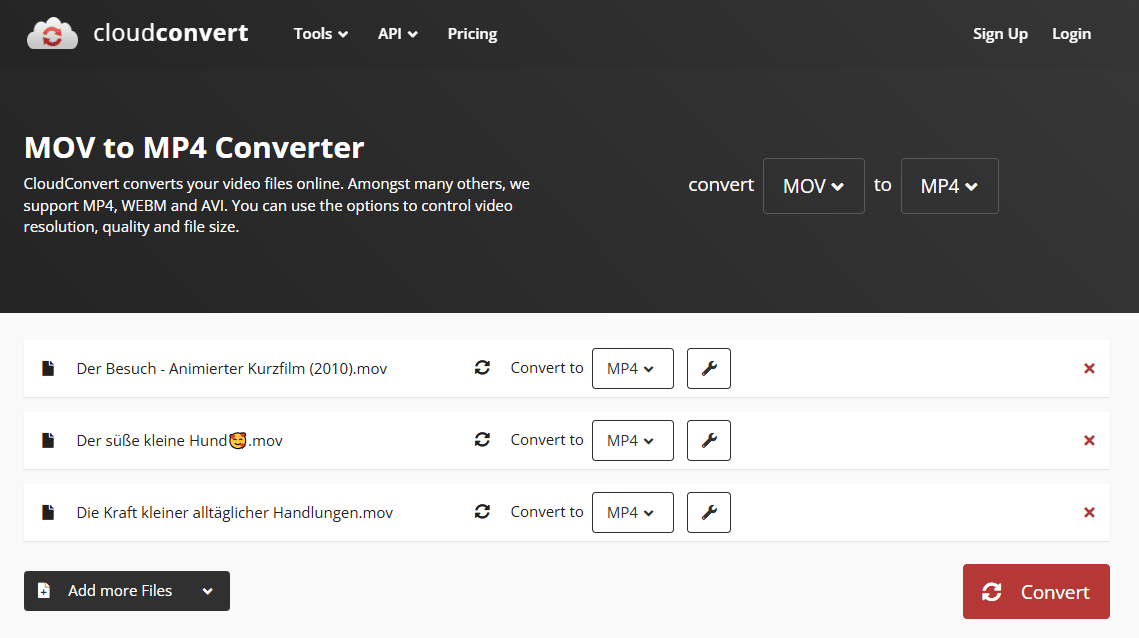Open the Tools menu

320,34
